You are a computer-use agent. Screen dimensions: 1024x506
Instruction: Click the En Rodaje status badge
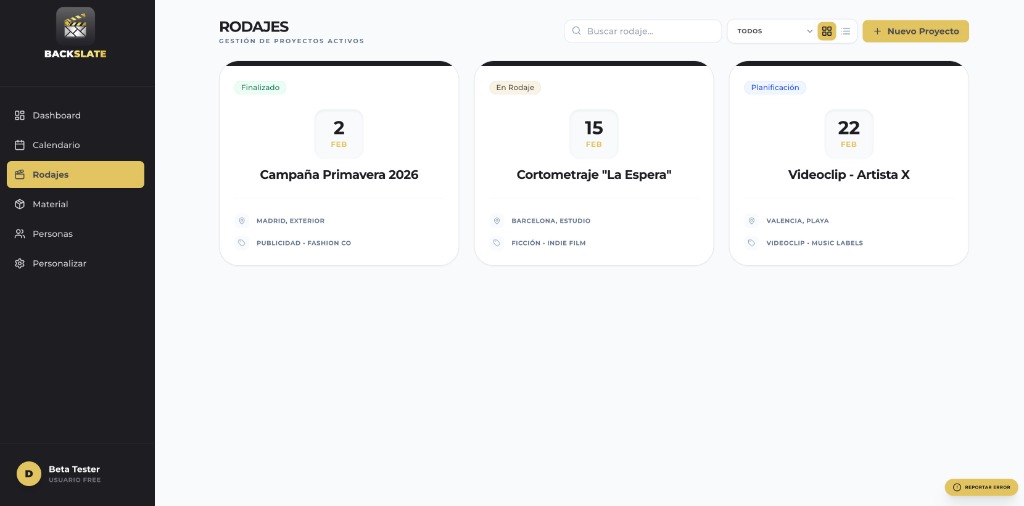coord(515,88)
